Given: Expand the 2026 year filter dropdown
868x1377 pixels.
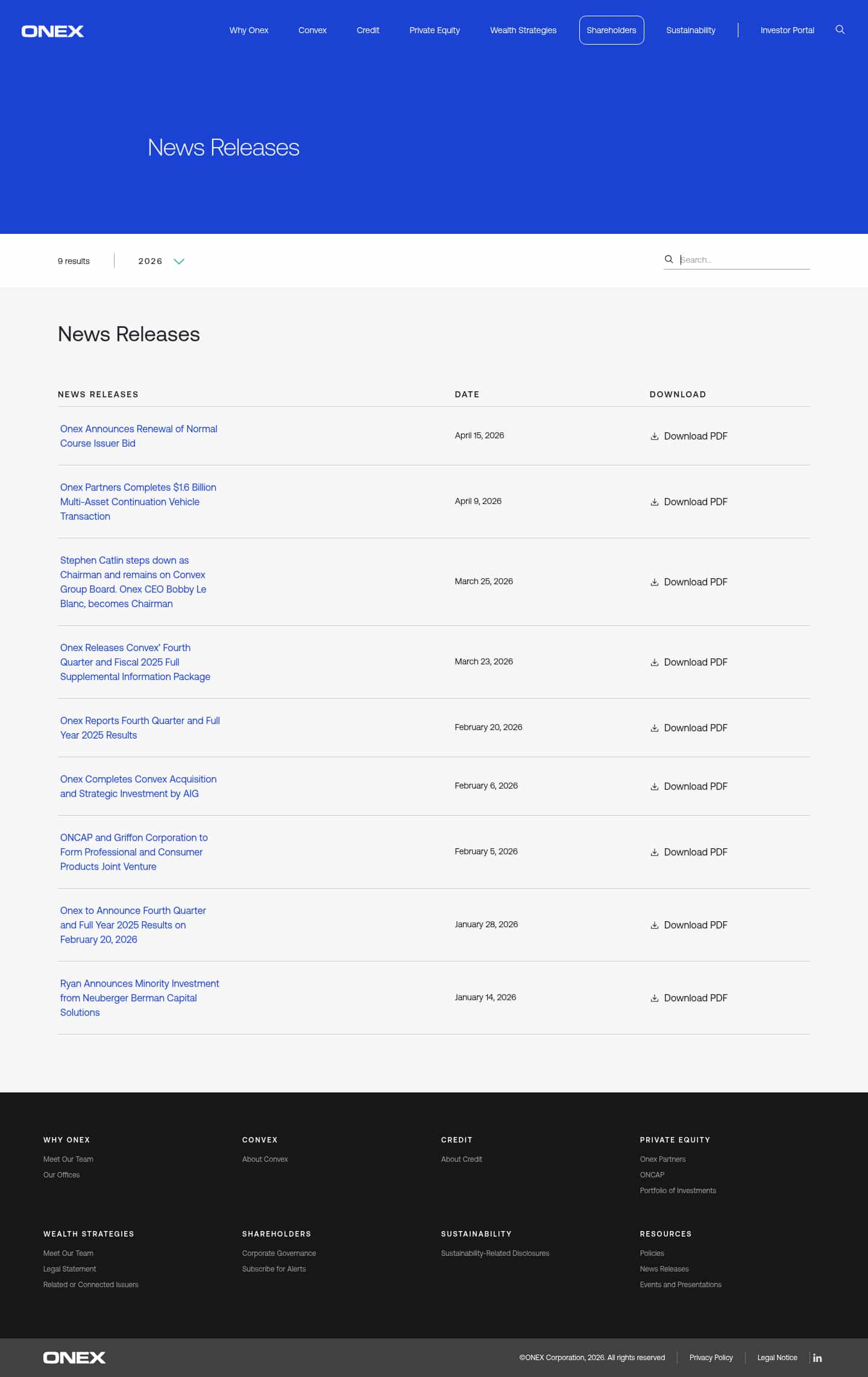Looking at the screenshot, I should tap(161, 261).
